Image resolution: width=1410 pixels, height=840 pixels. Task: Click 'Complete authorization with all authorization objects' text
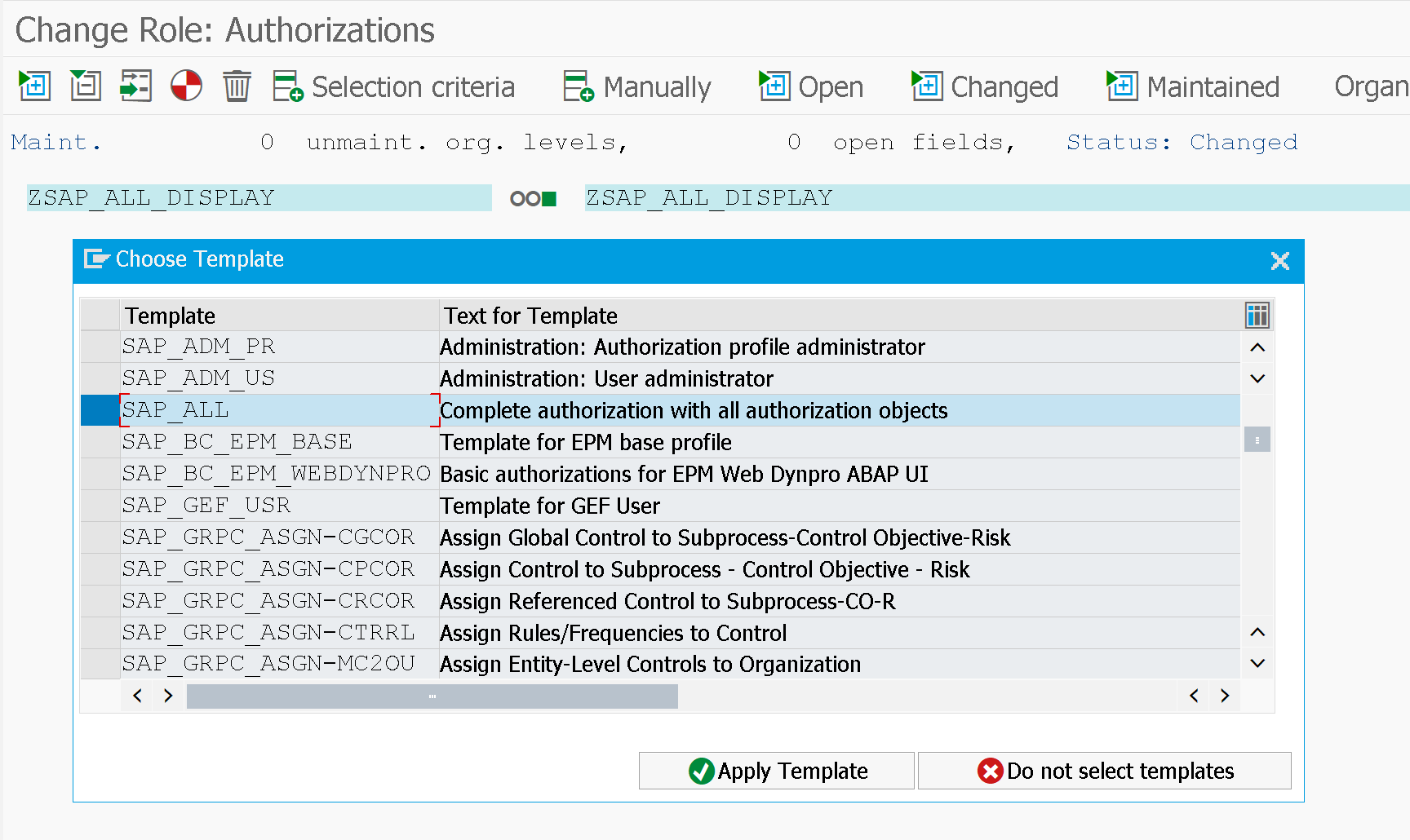[694, 410]
